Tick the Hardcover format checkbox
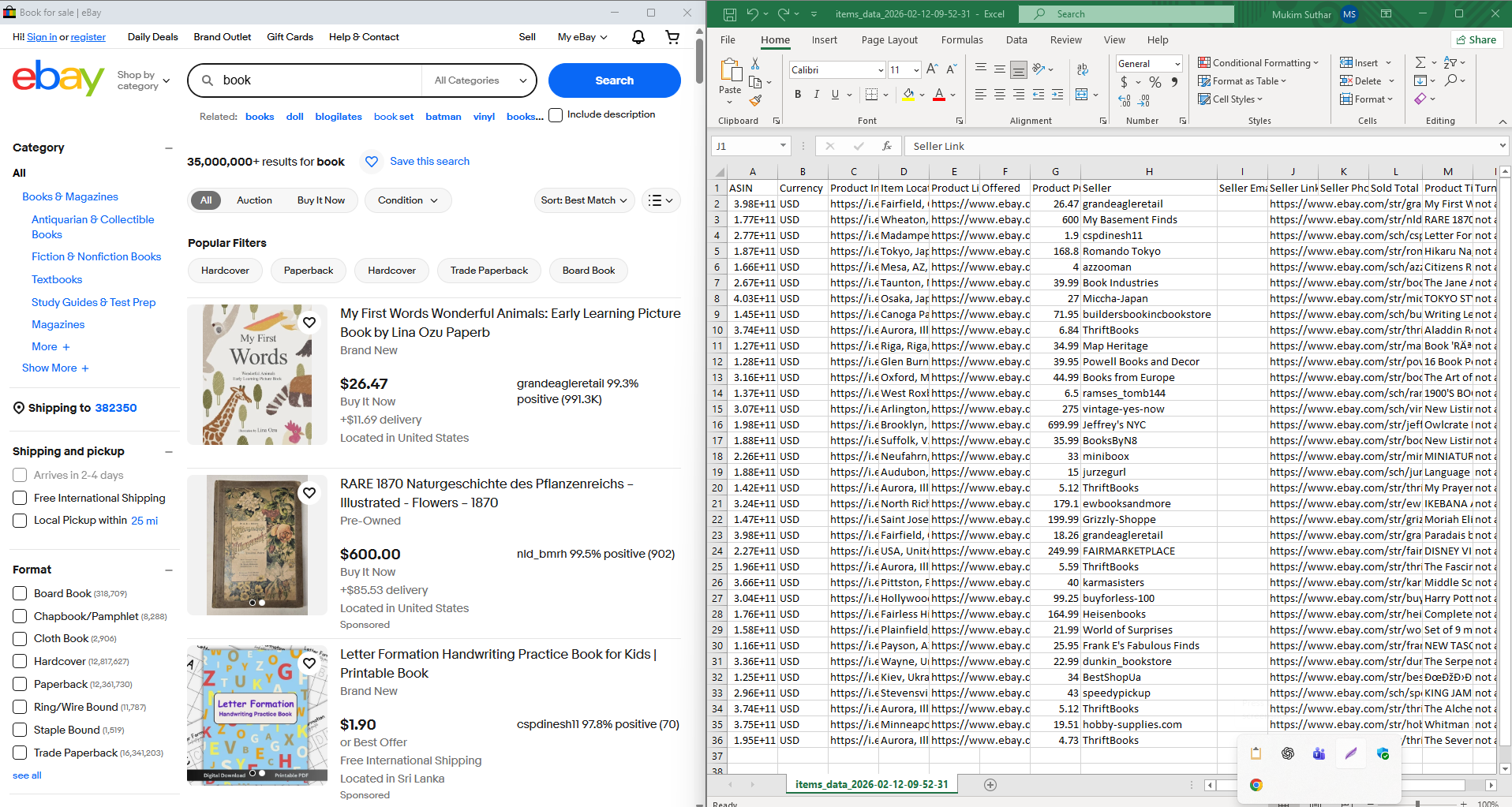The image size is (1512, 807). [x=21, y=661]
